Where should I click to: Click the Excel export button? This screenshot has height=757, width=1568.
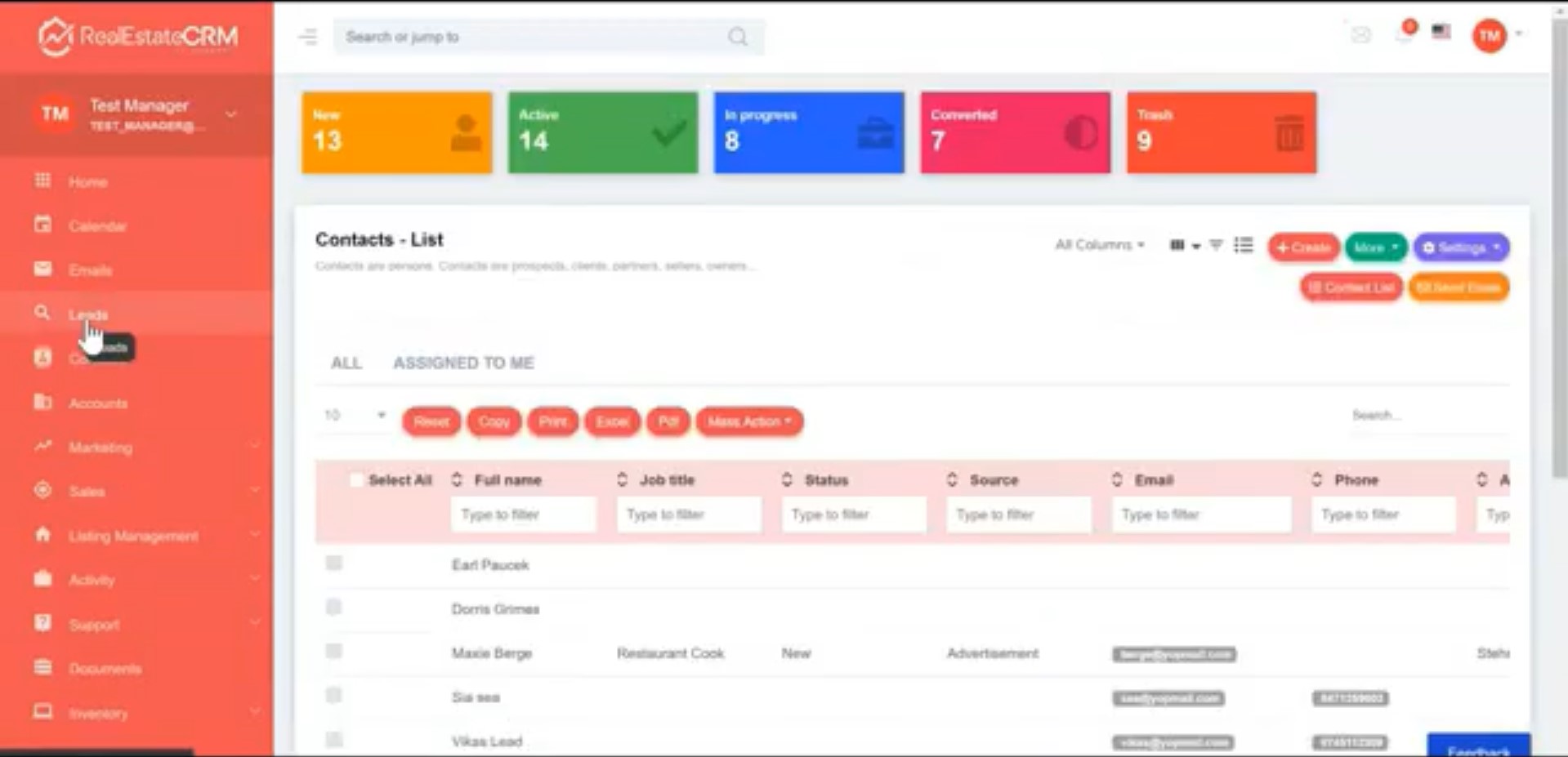pos(612,421)
